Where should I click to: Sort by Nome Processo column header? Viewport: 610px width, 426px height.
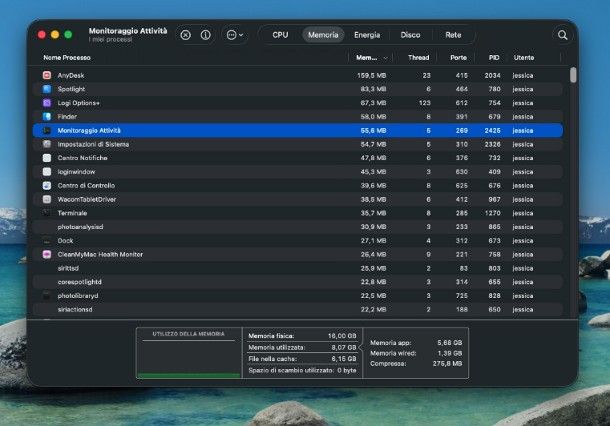tap(67, 58)
